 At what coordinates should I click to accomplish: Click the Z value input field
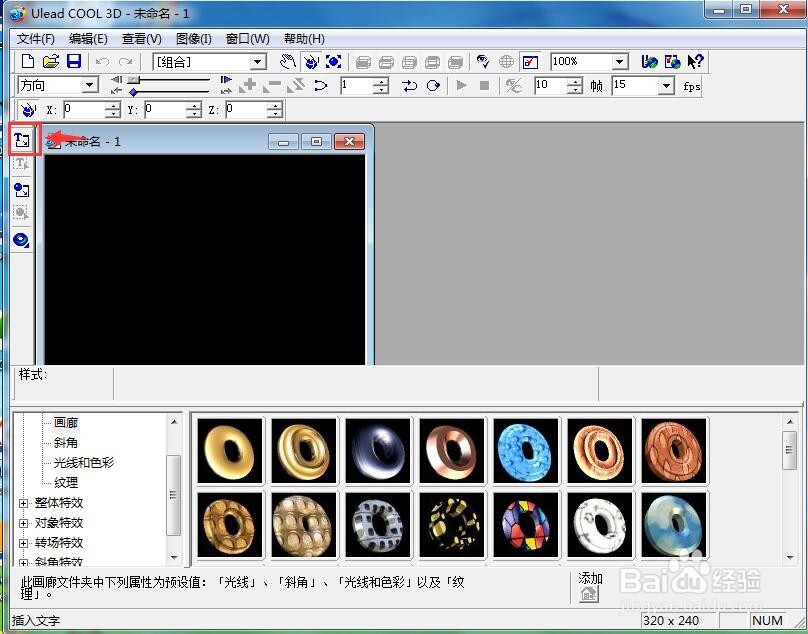pos(247,109)
